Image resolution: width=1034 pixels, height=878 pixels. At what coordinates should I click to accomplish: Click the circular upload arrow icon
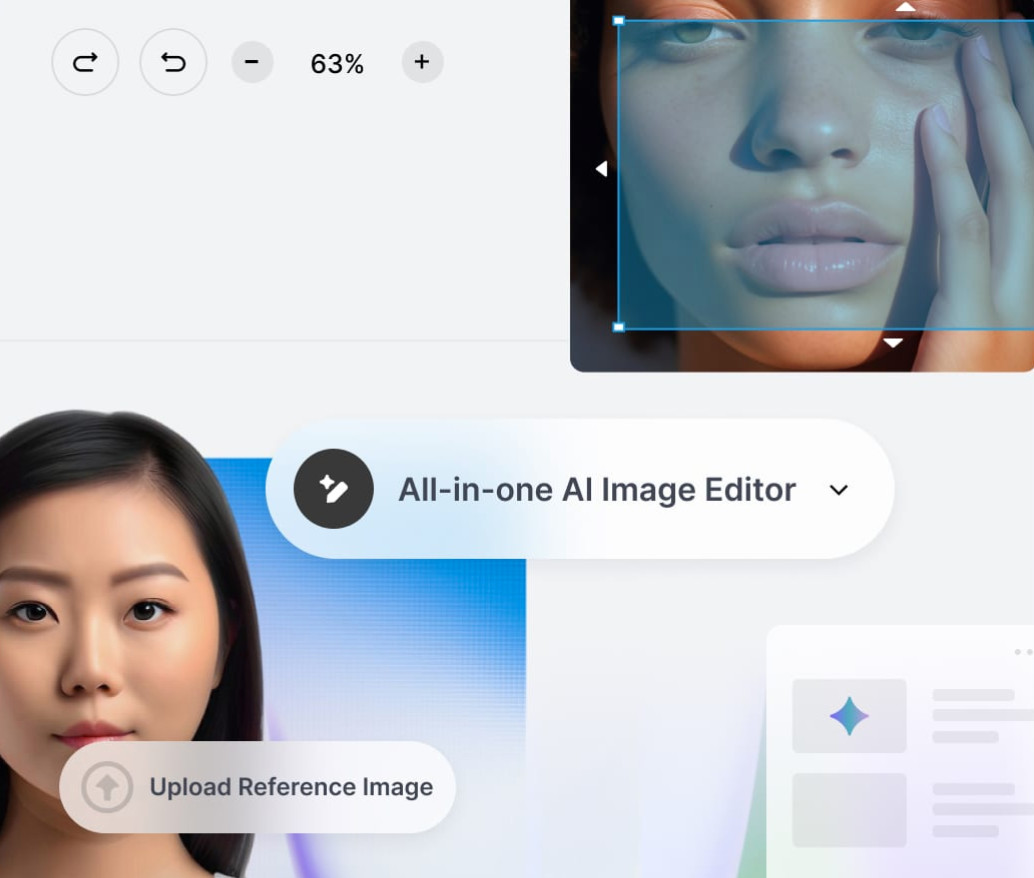click(x=106, y=787)
